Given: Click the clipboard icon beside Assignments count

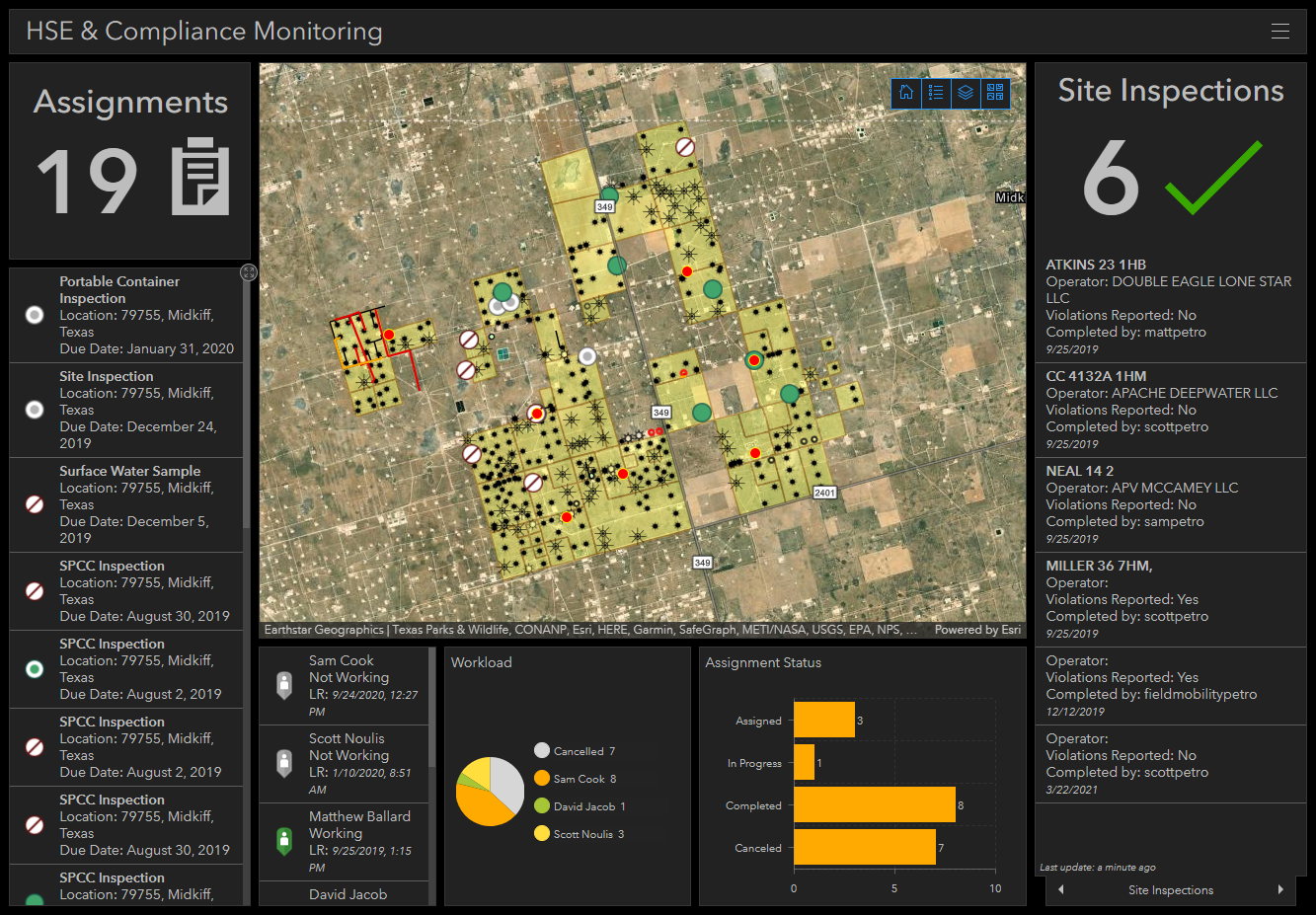Looking at the screenshot, I should pyautogui.click(x=200, y=177).
